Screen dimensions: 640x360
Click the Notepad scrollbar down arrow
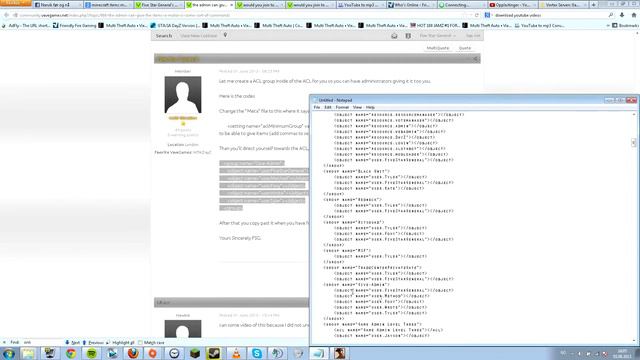634,341
